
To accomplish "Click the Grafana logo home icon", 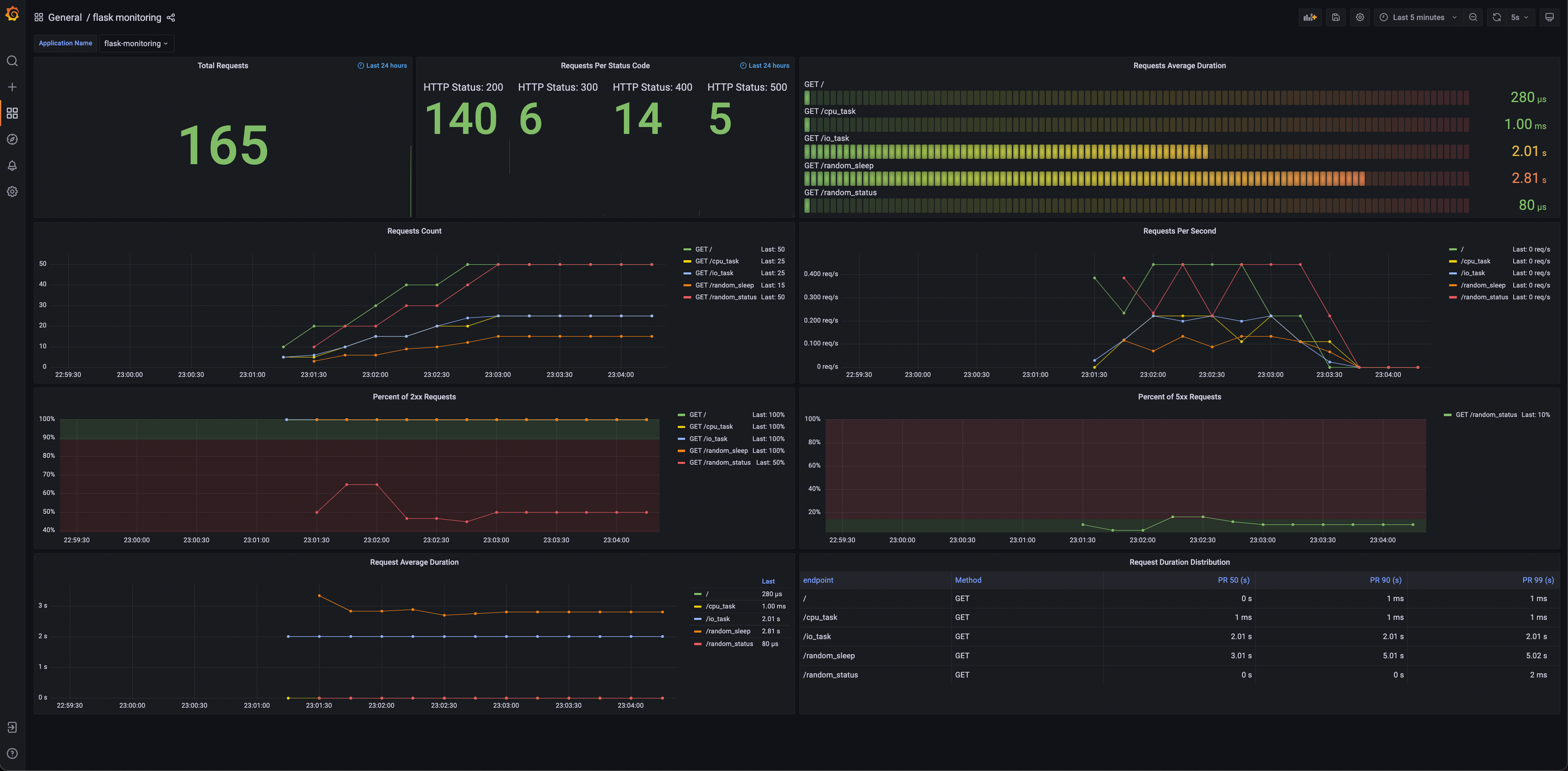I will click(12, 14).
